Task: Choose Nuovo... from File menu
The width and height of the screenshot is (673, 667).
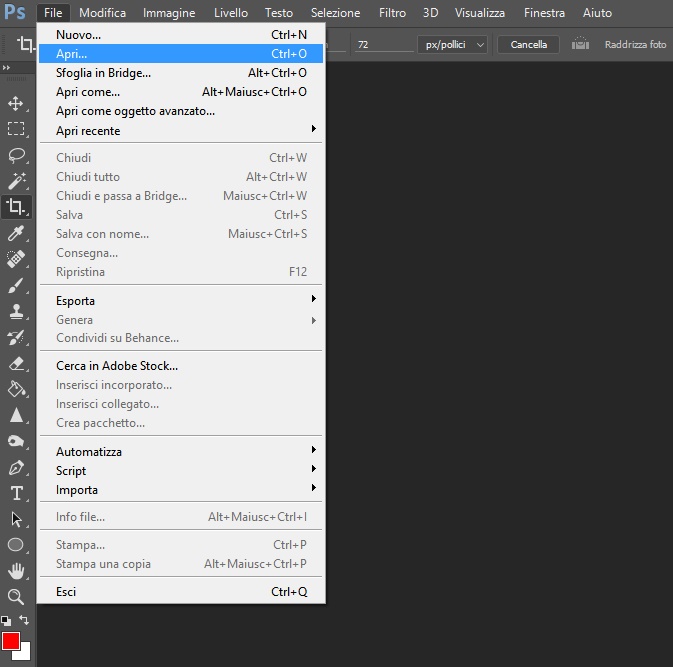Action: [x=181, y=35]
